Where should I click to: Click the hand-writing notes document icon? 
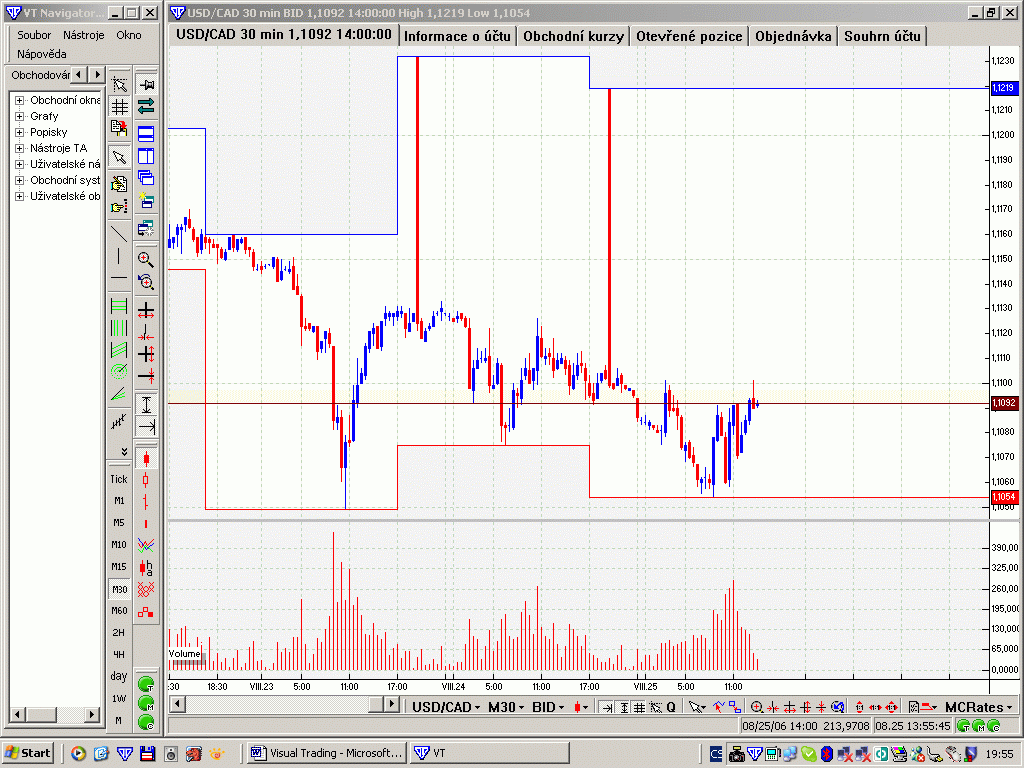(119, 184)
